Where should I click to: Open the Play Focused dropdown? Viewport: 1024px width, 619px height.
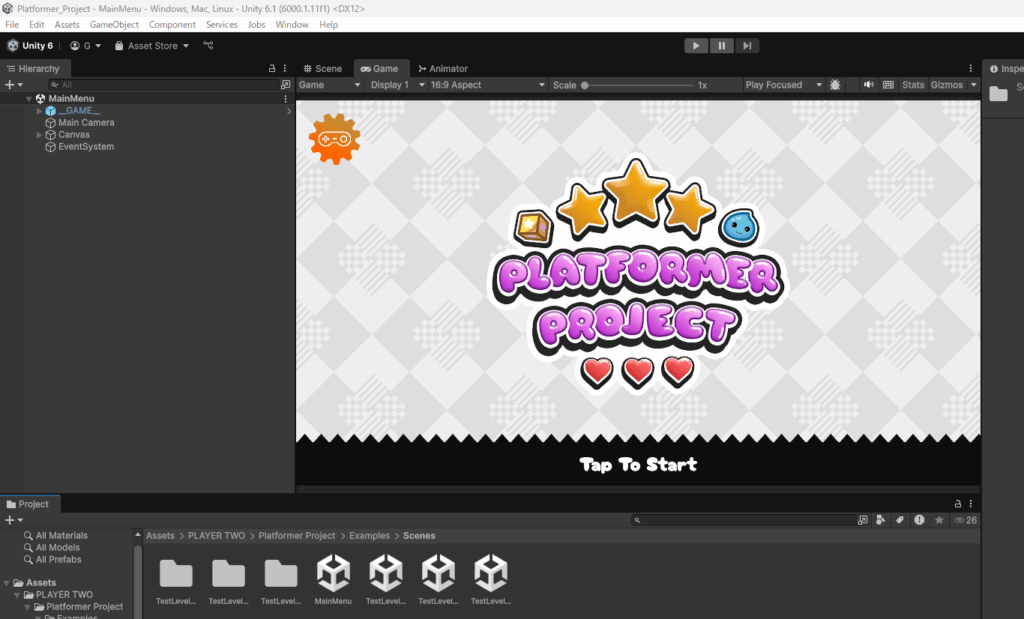coord(784,85)
